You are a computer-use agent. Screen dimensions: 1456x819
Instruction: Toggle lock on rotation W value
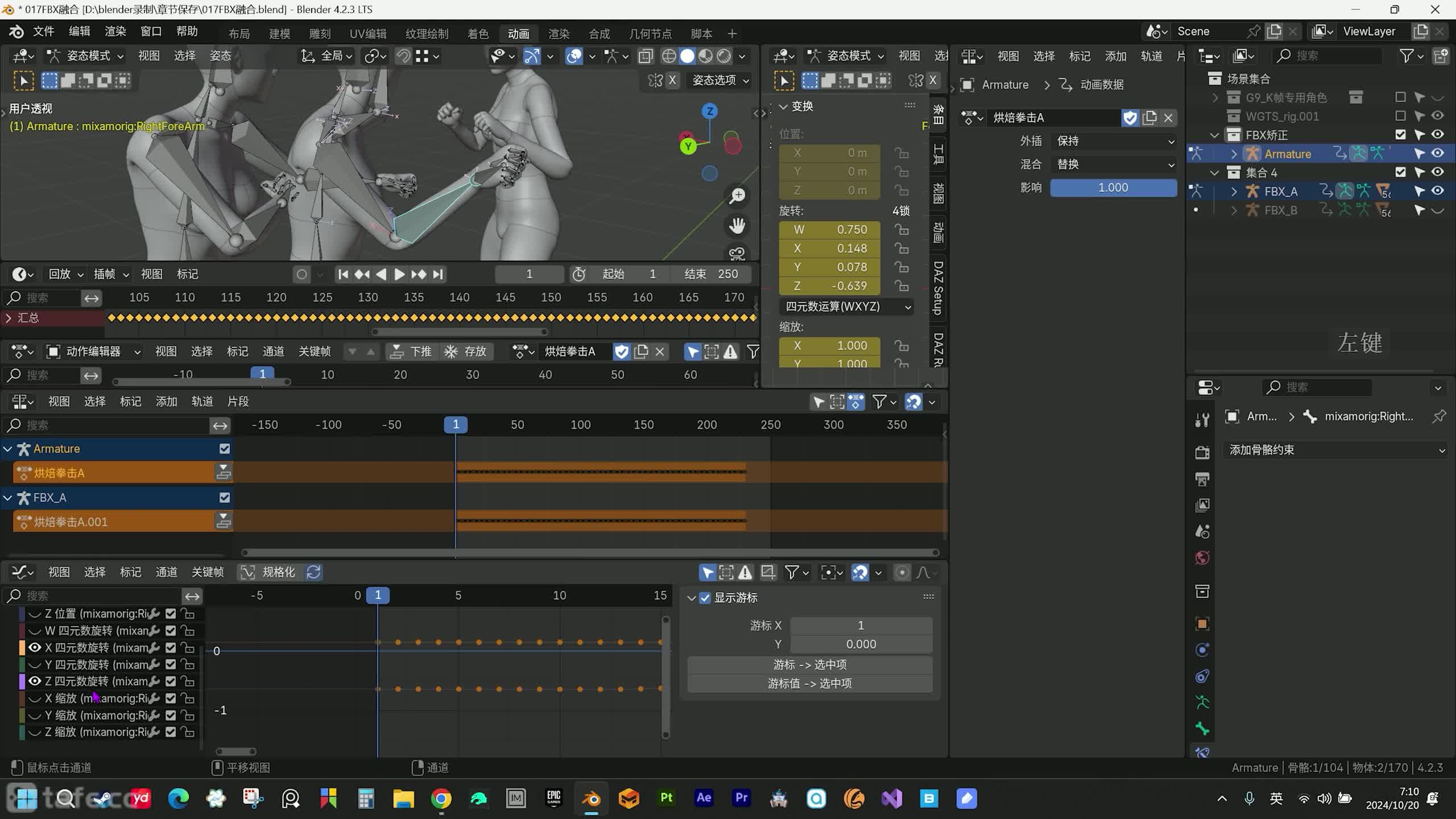901,230
